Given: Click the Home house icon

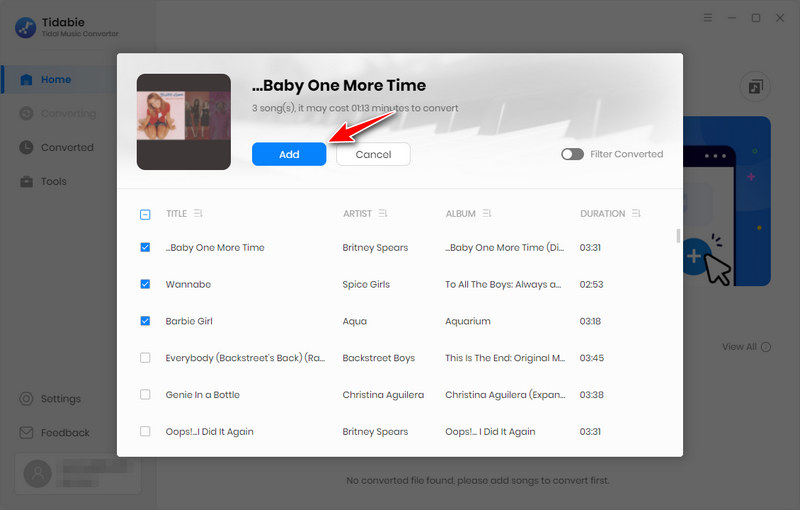Looking at the screenshot, I should [26, 80].
